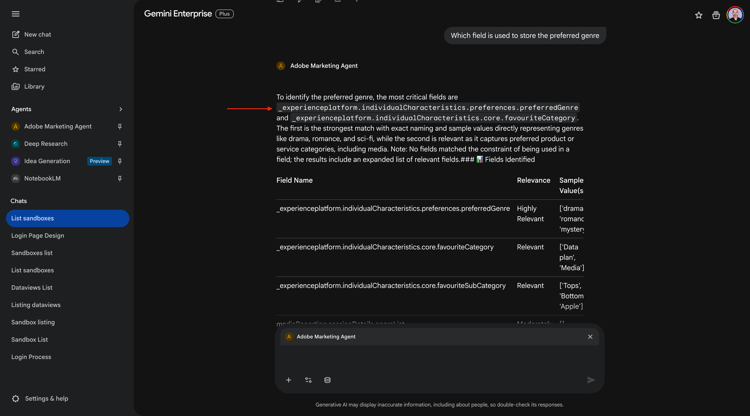Image resolution: width=750 pixels, height=416 pixels.
Task: Open the Login Page Design chat
Action: point(38,236)
